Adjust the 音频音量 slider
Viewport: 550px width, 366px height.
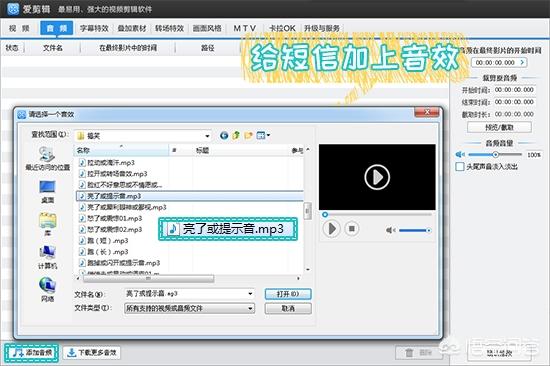pos(495,154)
